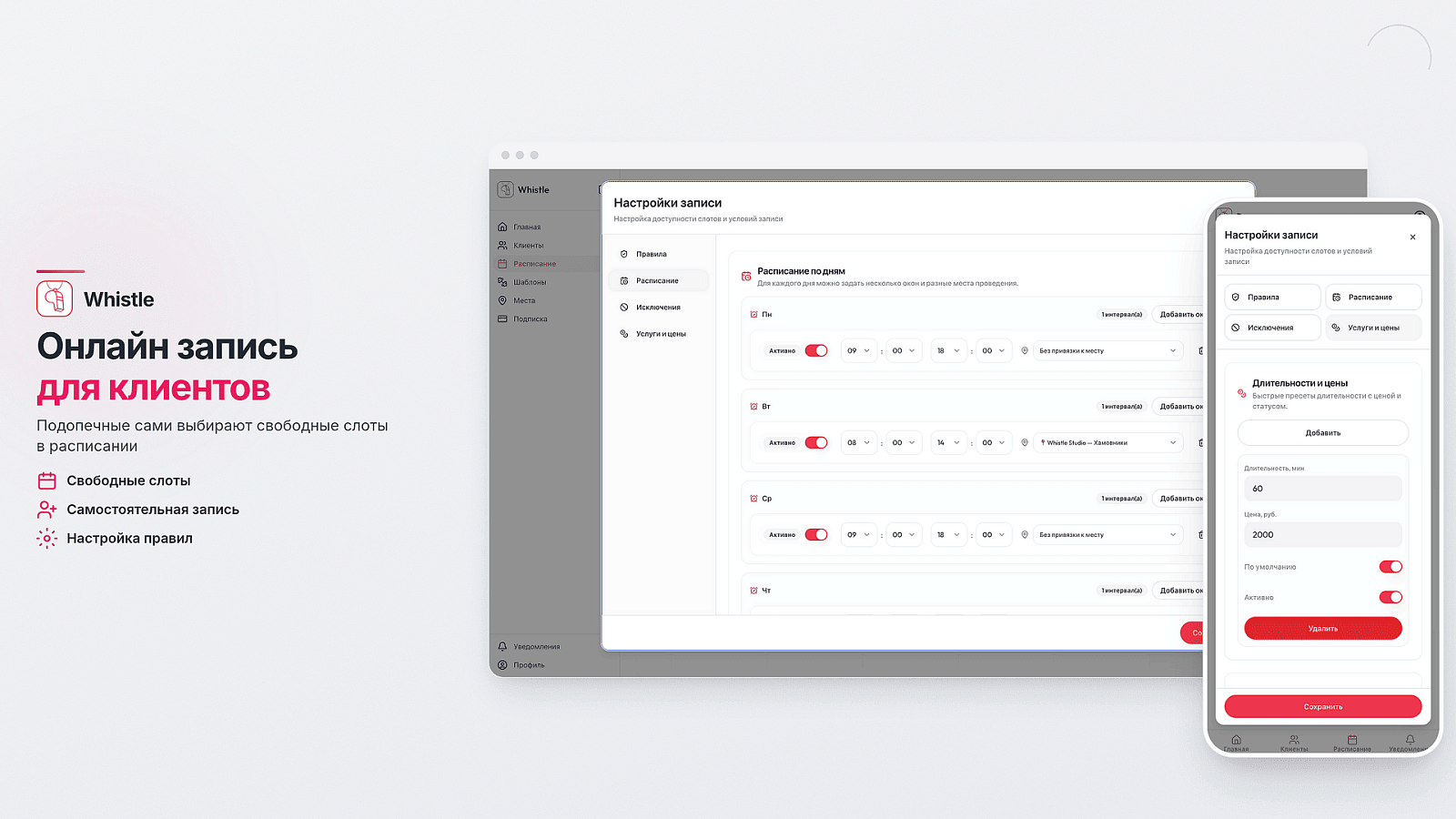Open the Вт start hour dropdown showing 08
Viewport: 1456px width, 819px height.
858,442
